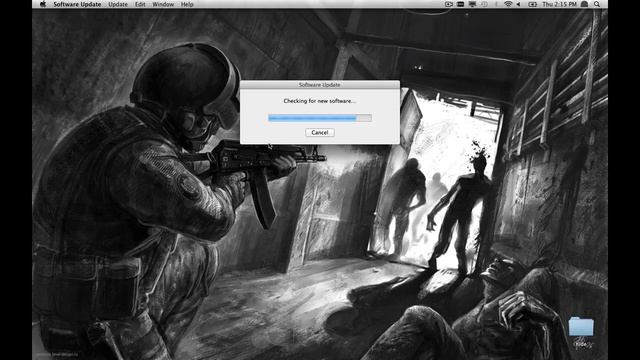640x360 pixels.
Task: Click the Wi-Fi status icon
Action: pos(508,4)
